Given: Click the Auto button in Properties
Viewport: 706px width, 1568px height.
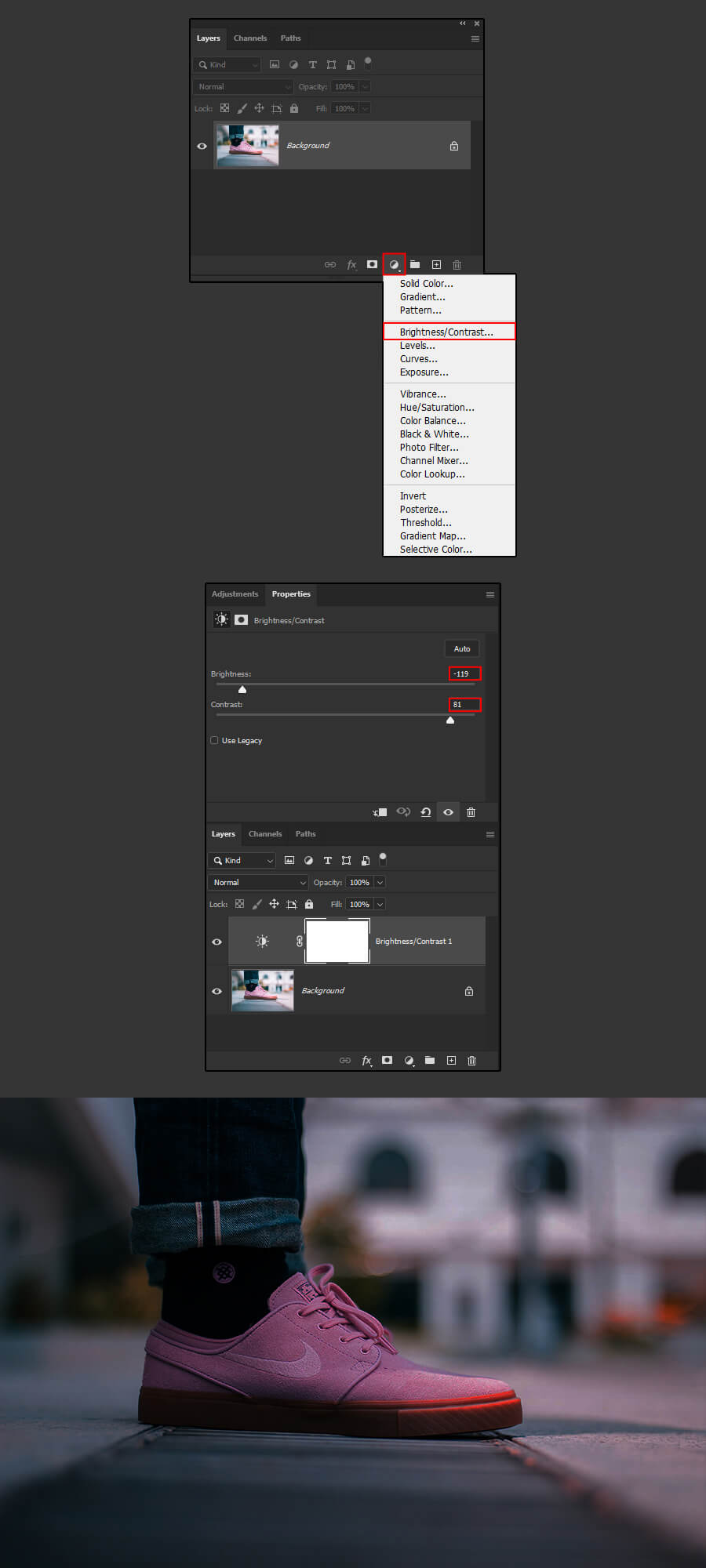Looking at the screenshot, I should [462, 648].
